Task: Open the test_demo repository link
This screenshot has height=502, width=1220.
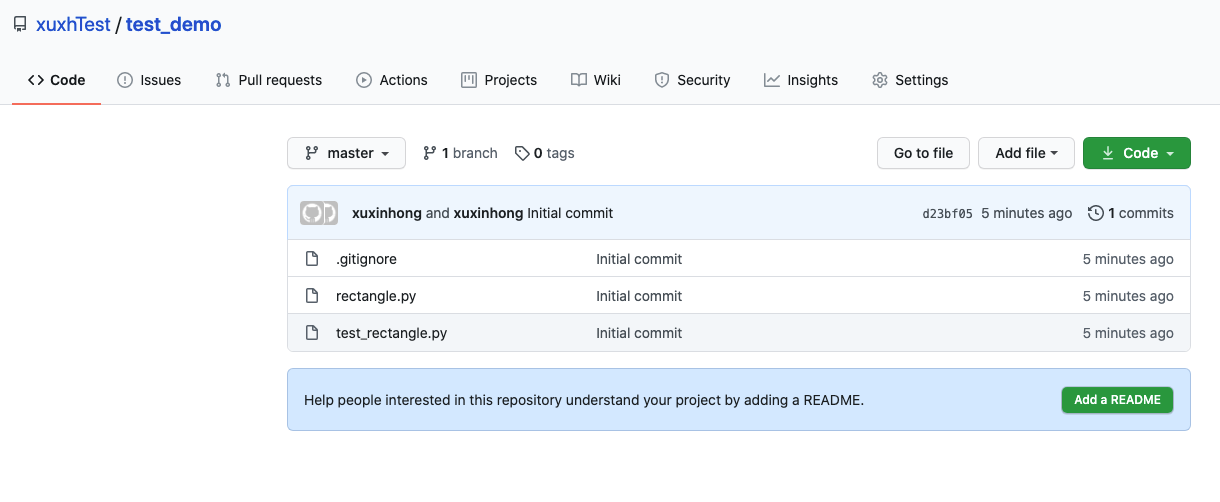Action: [174, 25]
